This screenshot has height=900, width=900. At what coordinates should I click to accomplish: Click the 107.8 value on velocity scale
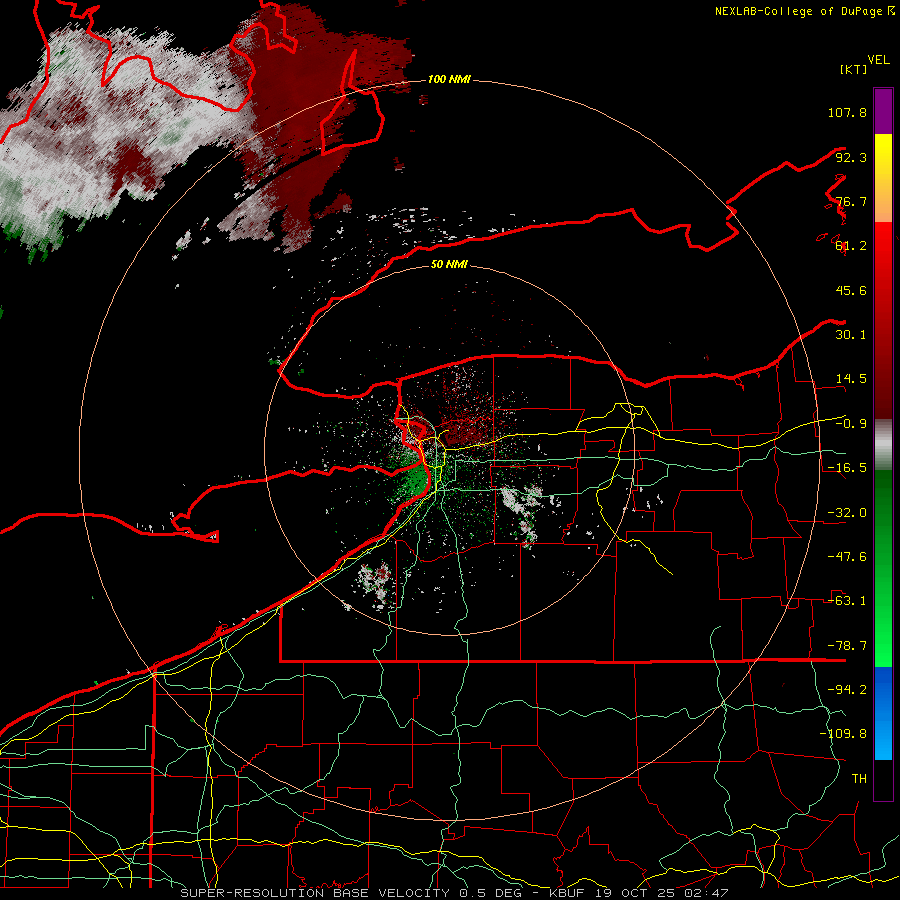[x=847, y=112]
